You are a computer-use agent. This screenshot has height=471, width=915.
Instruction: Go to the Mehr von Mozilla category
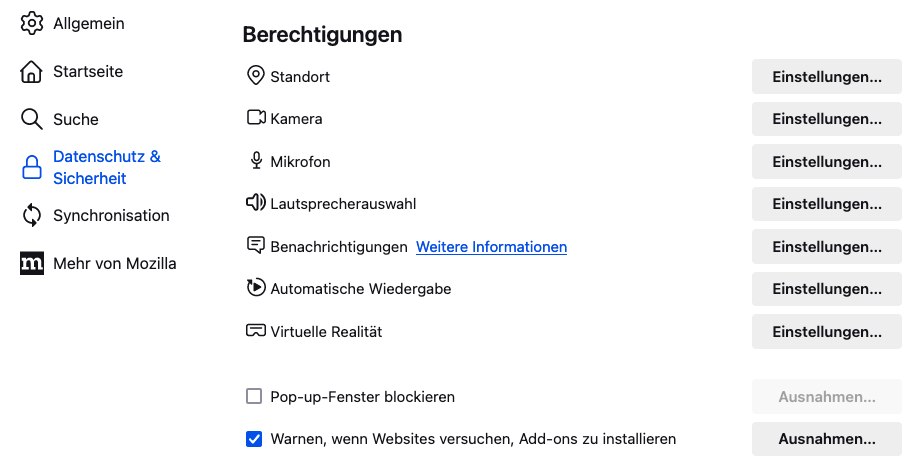(114, 264)
